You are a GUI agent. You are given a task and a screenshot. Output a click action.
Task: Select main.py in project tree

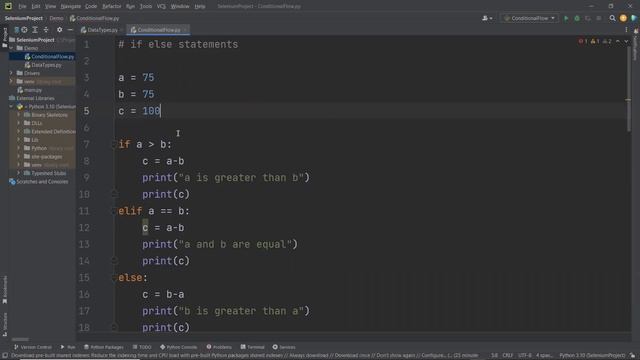pos(29,90)
